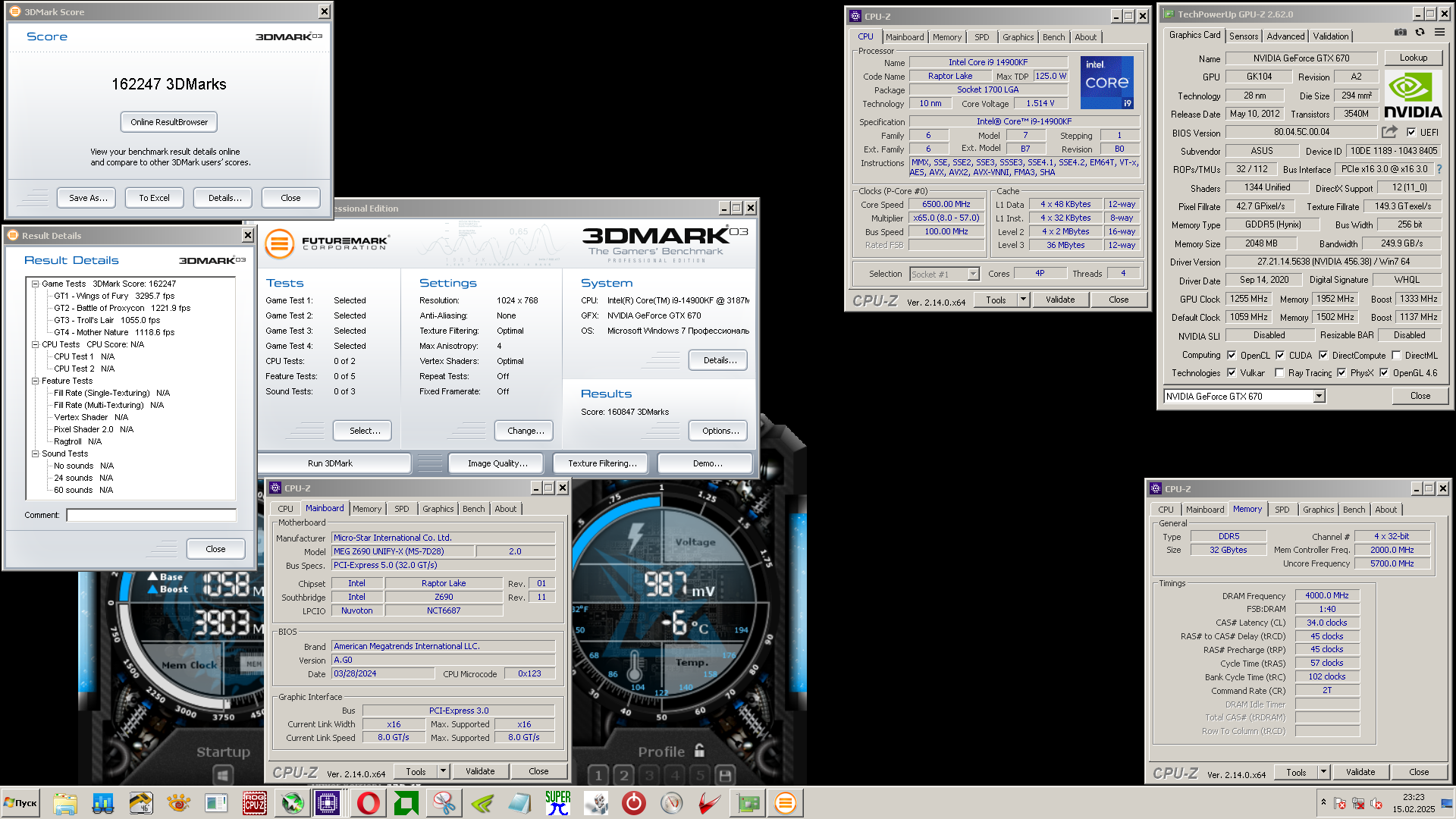The image size is (1456, 819).
Task: Click the Notepad taskbar icon
Action: [519, 802]
